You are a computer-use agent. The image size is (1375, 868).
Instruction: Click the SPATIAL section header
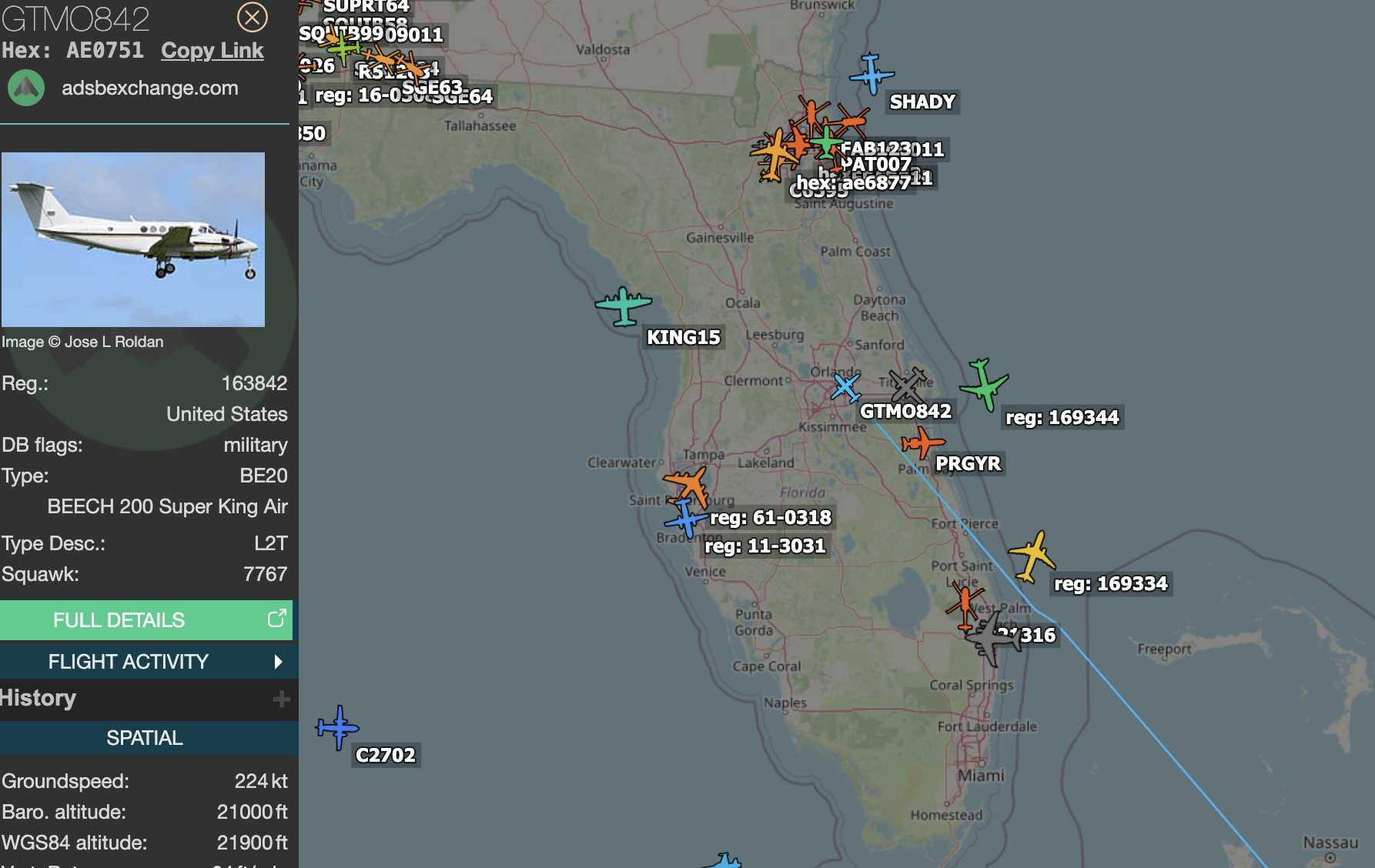coord(145,738)
